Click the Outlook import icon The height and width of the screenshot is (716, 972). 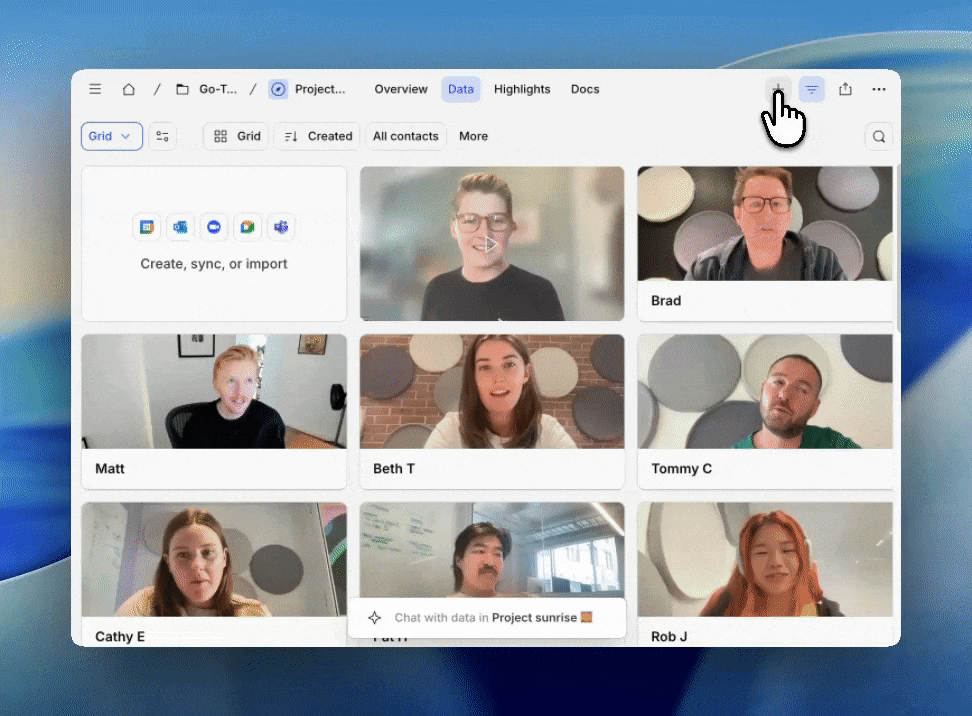[x=180, y=227]
